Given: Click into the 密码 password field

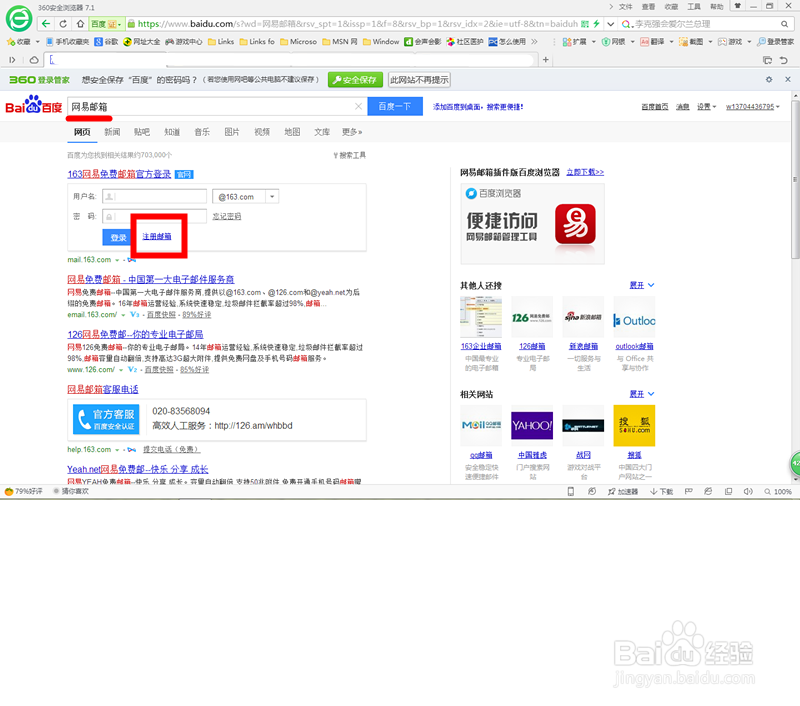Looking at the screenshot, I should [154, 216].
